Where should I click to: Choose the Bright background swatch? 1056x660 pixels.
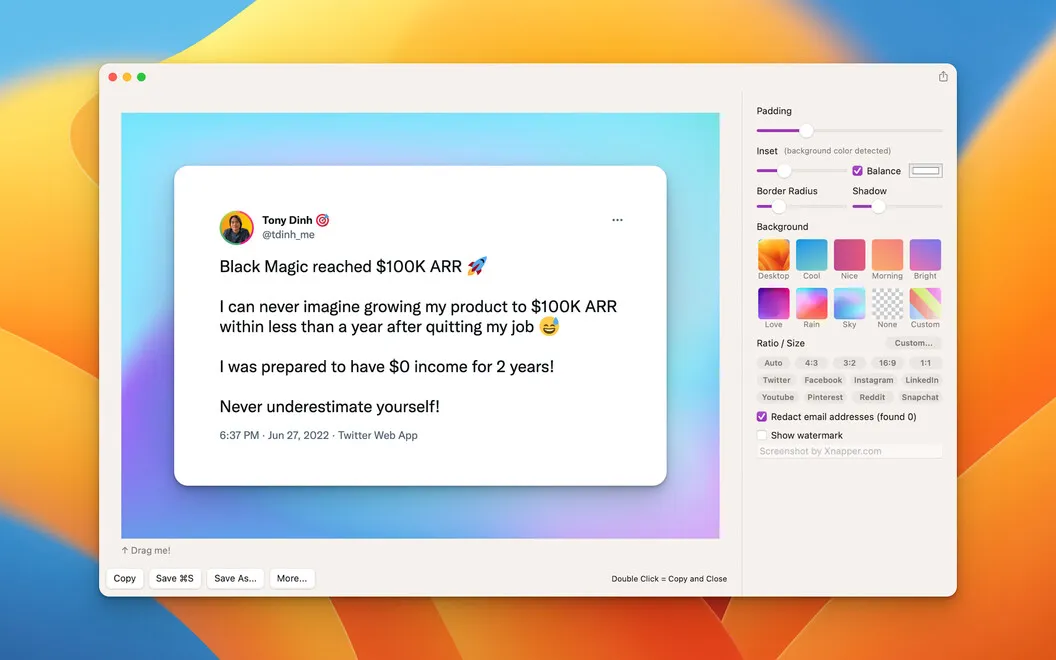click(x=925, y=255)
